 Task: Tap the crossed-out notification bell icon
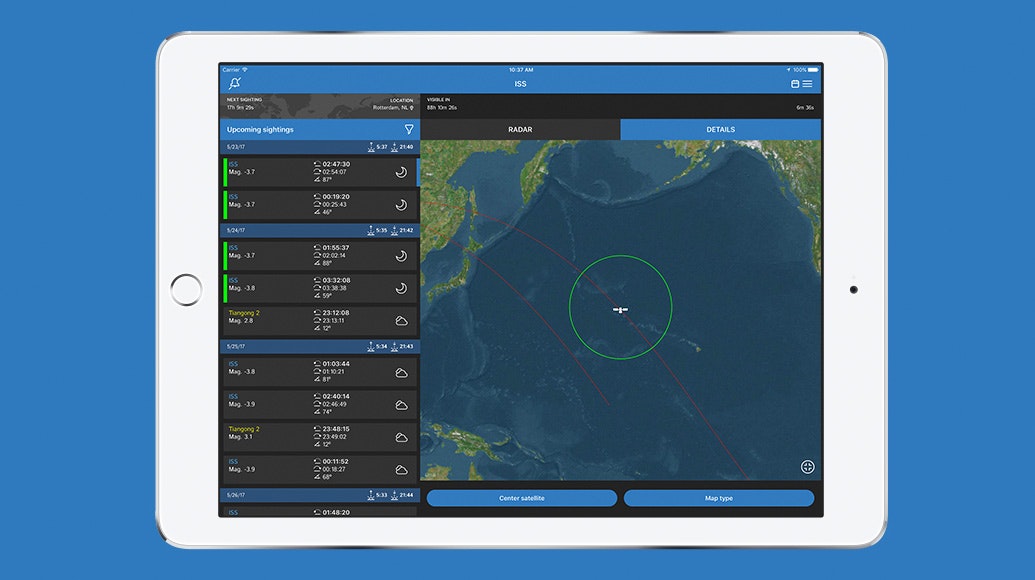236,82
